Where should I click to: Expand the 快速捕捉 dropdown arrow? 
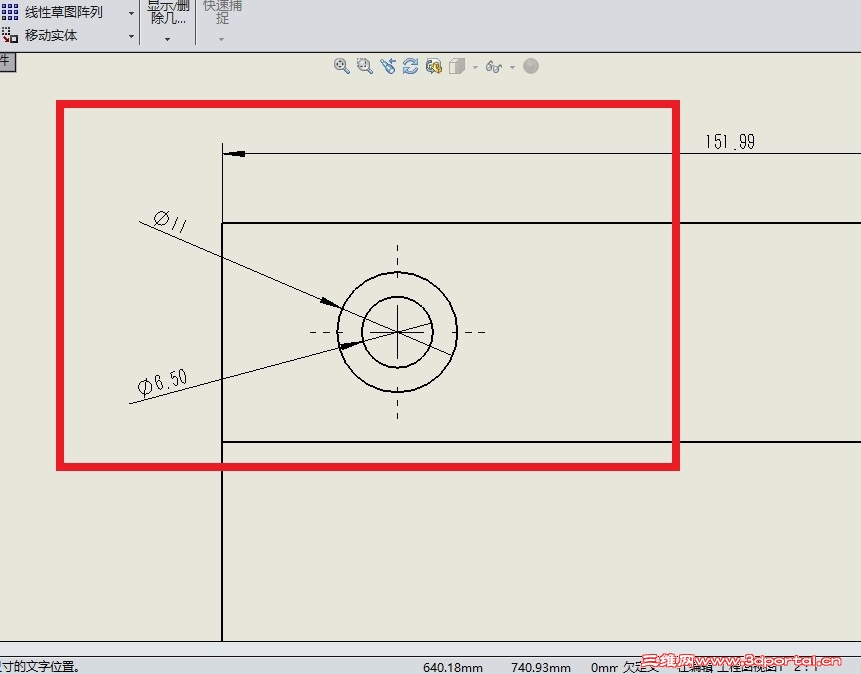pyautogui.click(x=221, y=39)
